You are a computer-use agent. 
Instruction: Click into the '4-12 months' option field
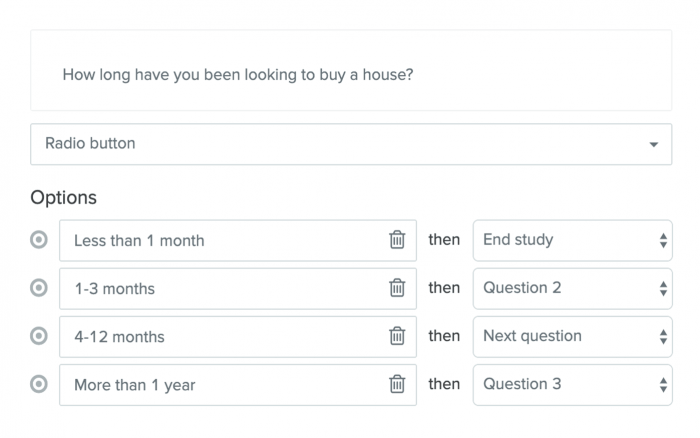tap(220, 336)
